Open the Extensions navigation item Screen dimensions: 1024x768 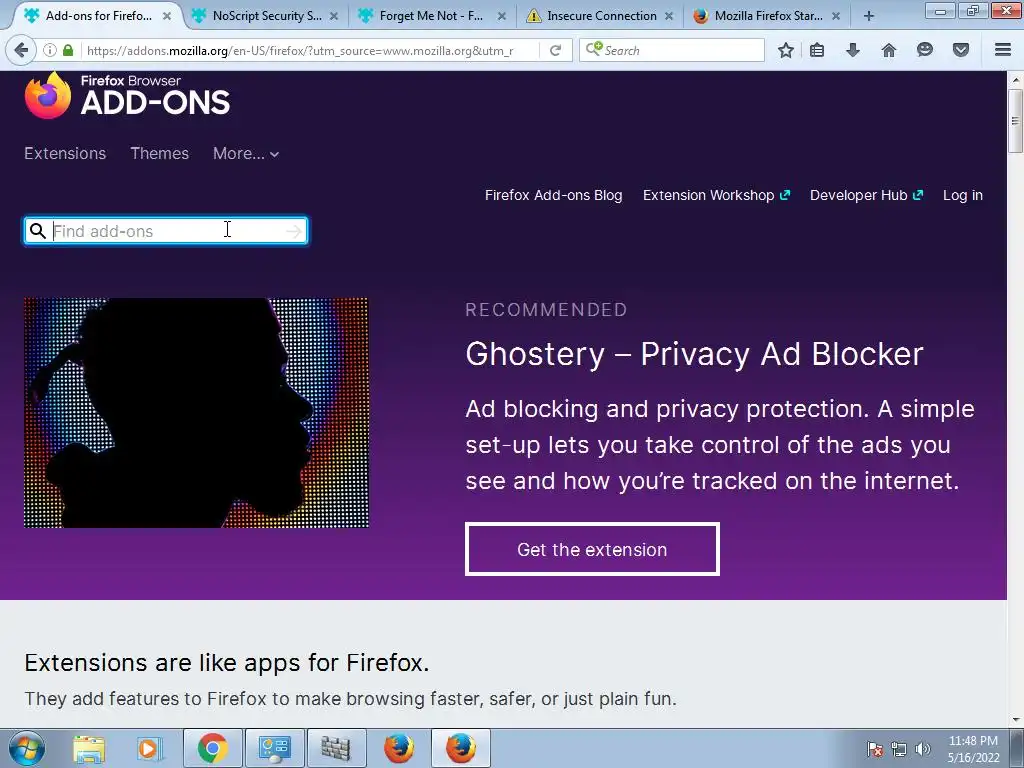[x=65, y=153]
